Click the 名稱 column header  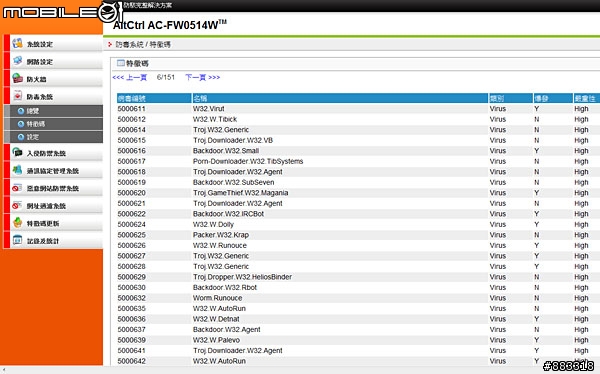[x=340, y=98]
